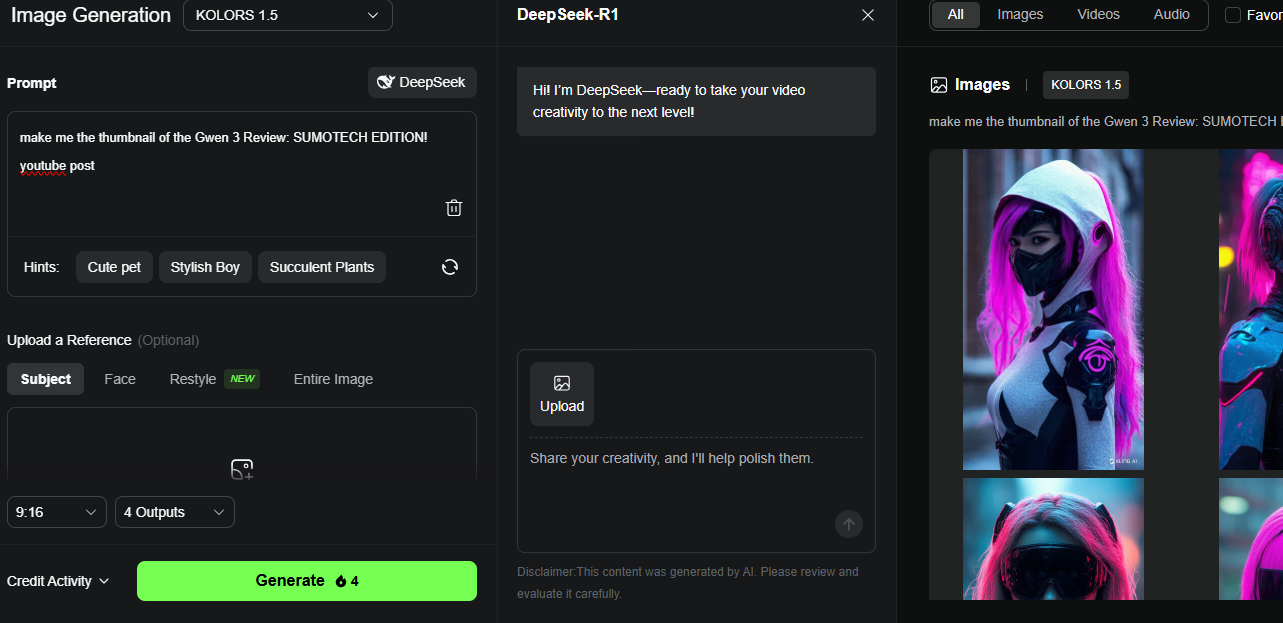
Task: Select the All filter tab
Action: 956,15
